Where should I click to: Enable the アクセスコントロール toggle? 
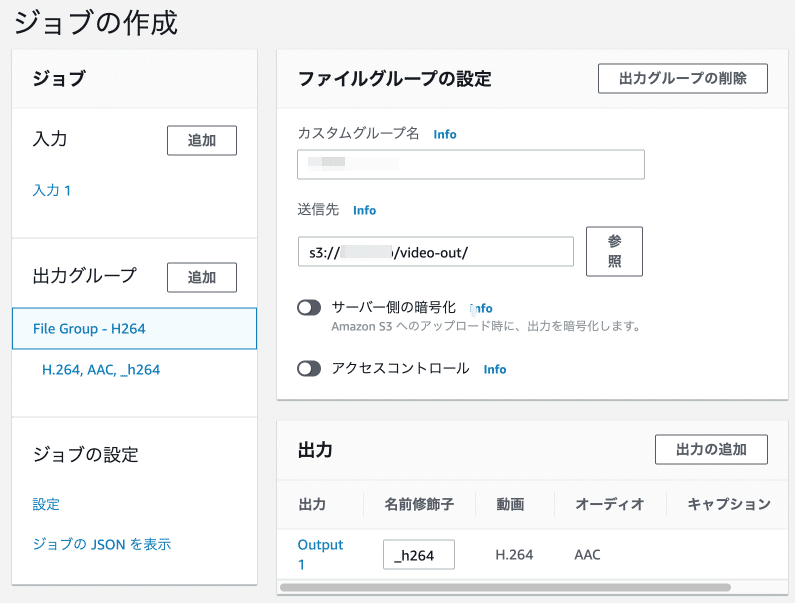point(309,369)
